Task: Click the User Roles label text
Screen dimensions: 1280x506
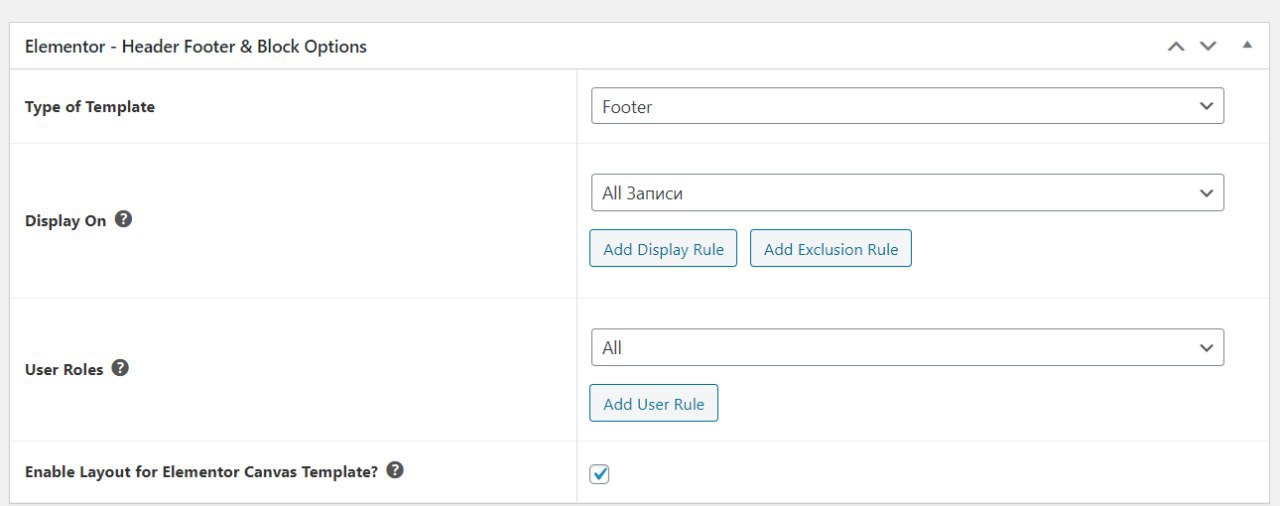Action: coord(64,369)
